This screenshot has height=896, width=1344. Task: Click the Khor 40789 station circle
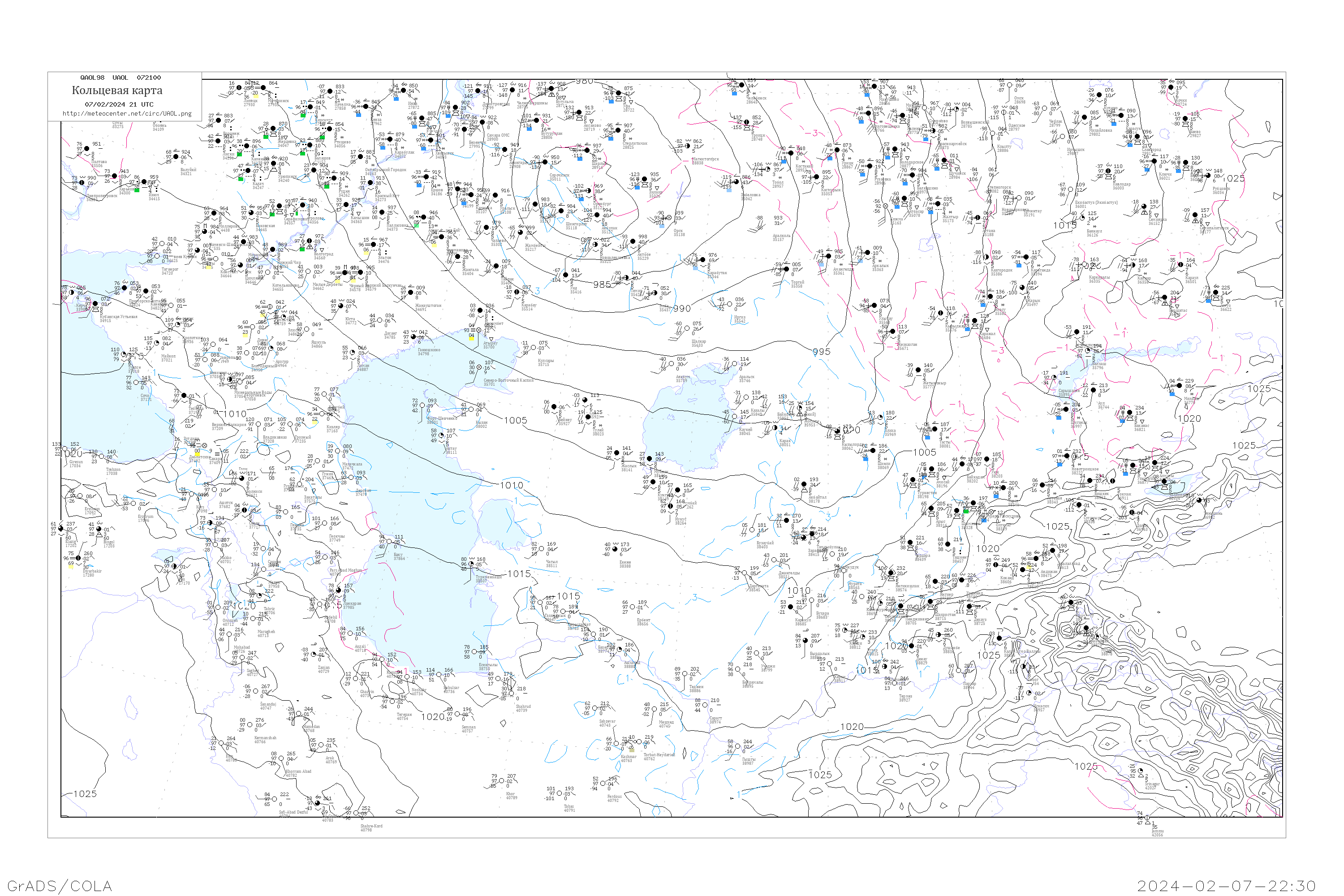tap(501, 781)
